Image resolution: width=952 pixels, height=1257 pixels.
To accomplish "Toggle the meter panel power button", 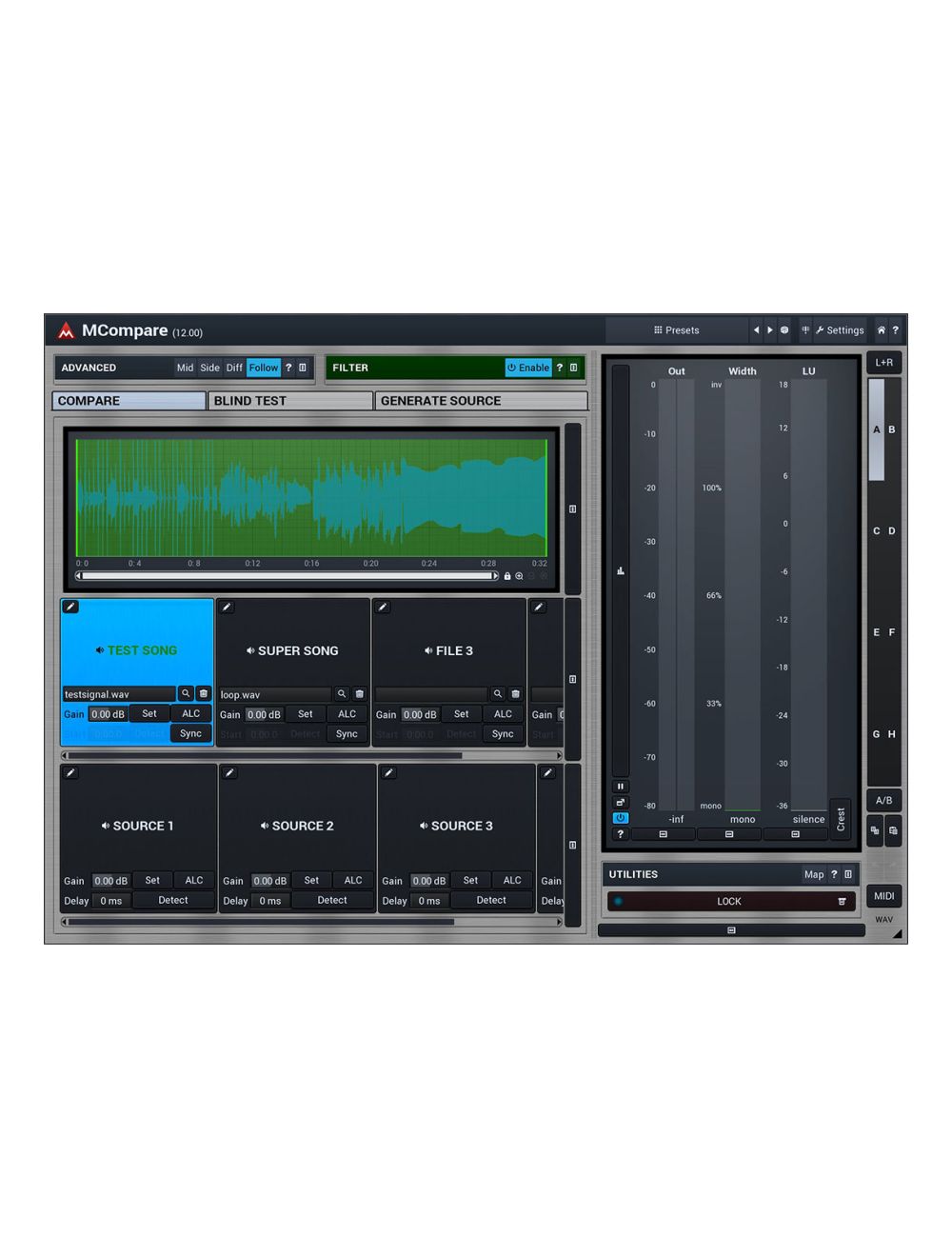I will tap(620, 817).
